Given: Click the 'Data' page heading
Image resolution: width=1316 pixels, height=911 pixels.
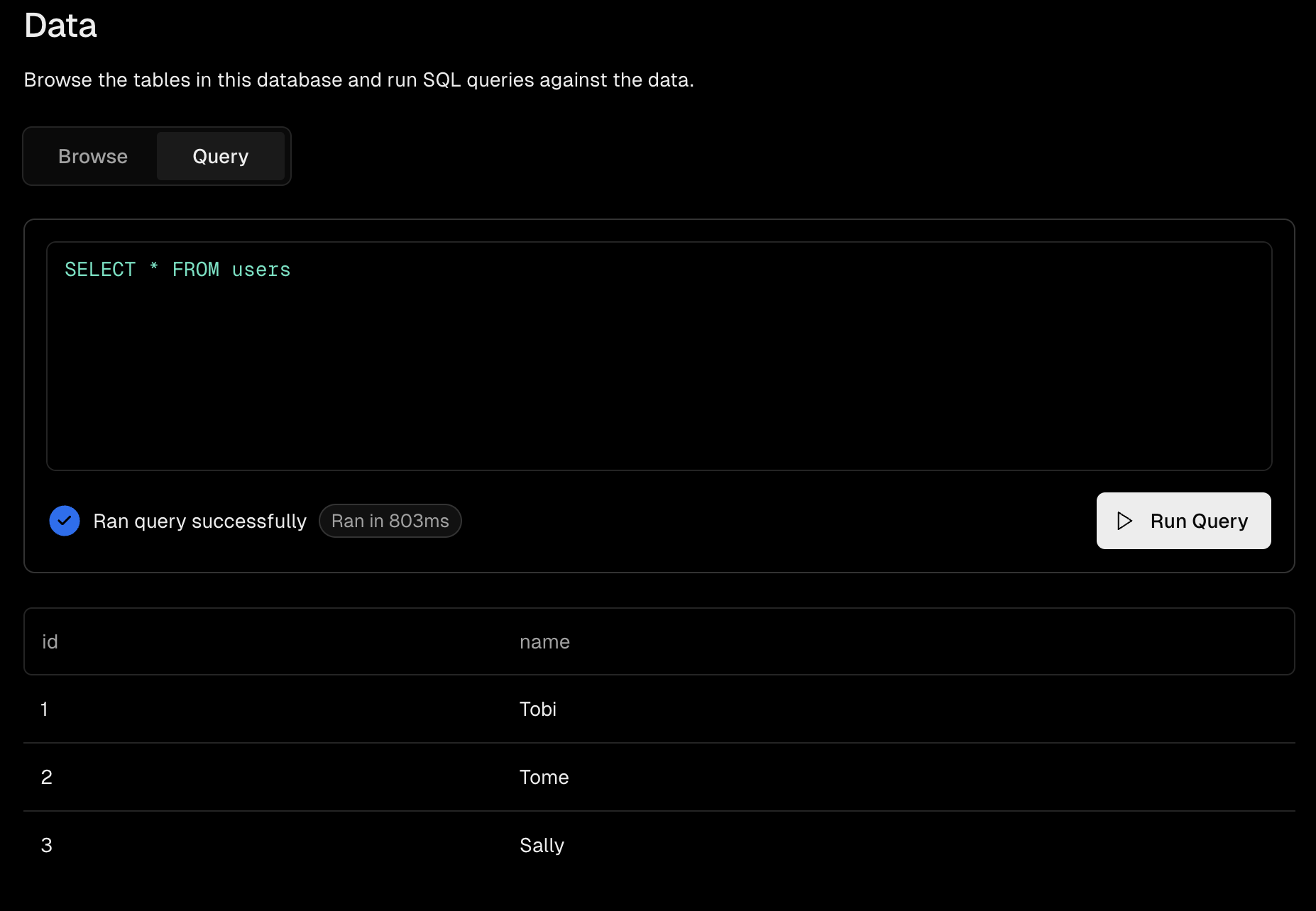Looking at the screenshot, I should tap(60, 26).
